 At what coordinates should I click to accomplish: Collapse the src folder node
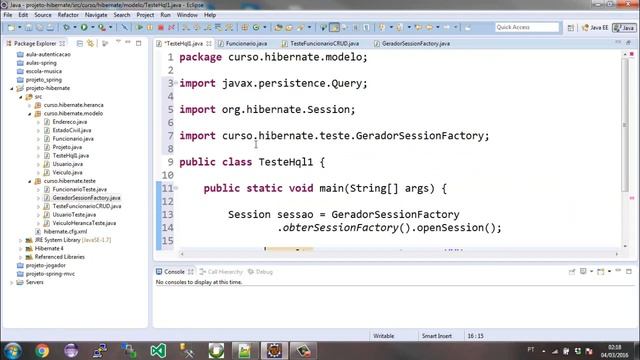pyautogui.click(x=21, y=97)
